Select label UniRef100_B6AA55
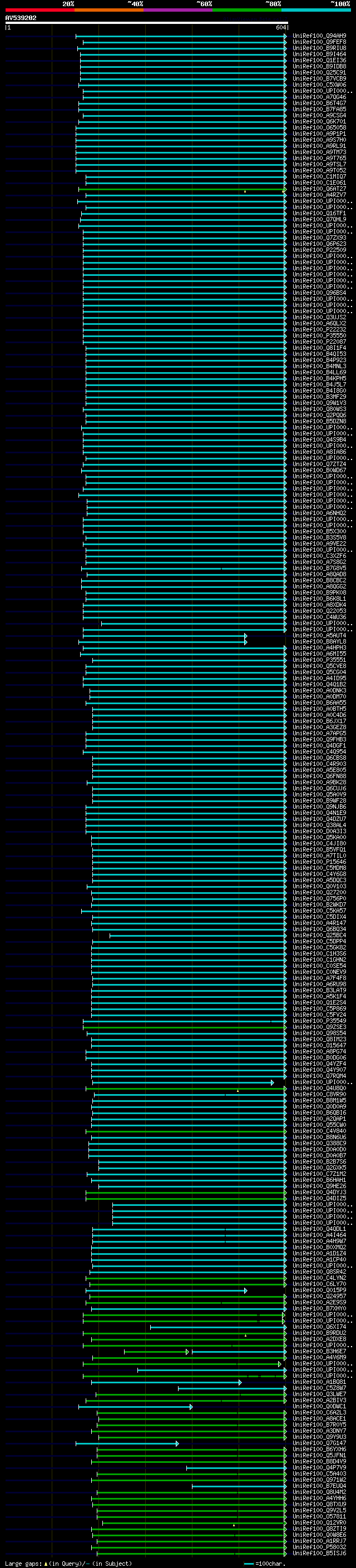The width and height of the screenshot is (356, 1568). point(319,703)
